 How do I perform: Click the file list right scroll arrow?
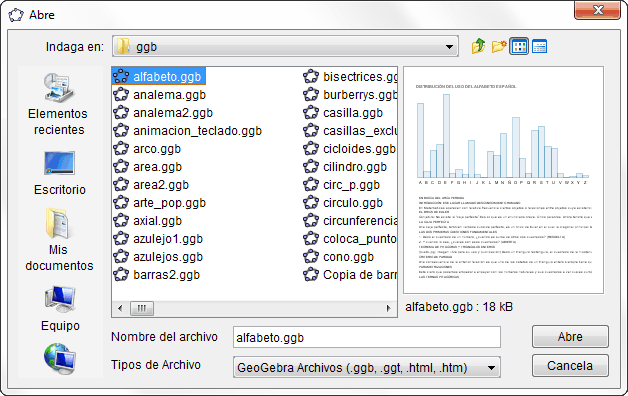tap(388, 308)
